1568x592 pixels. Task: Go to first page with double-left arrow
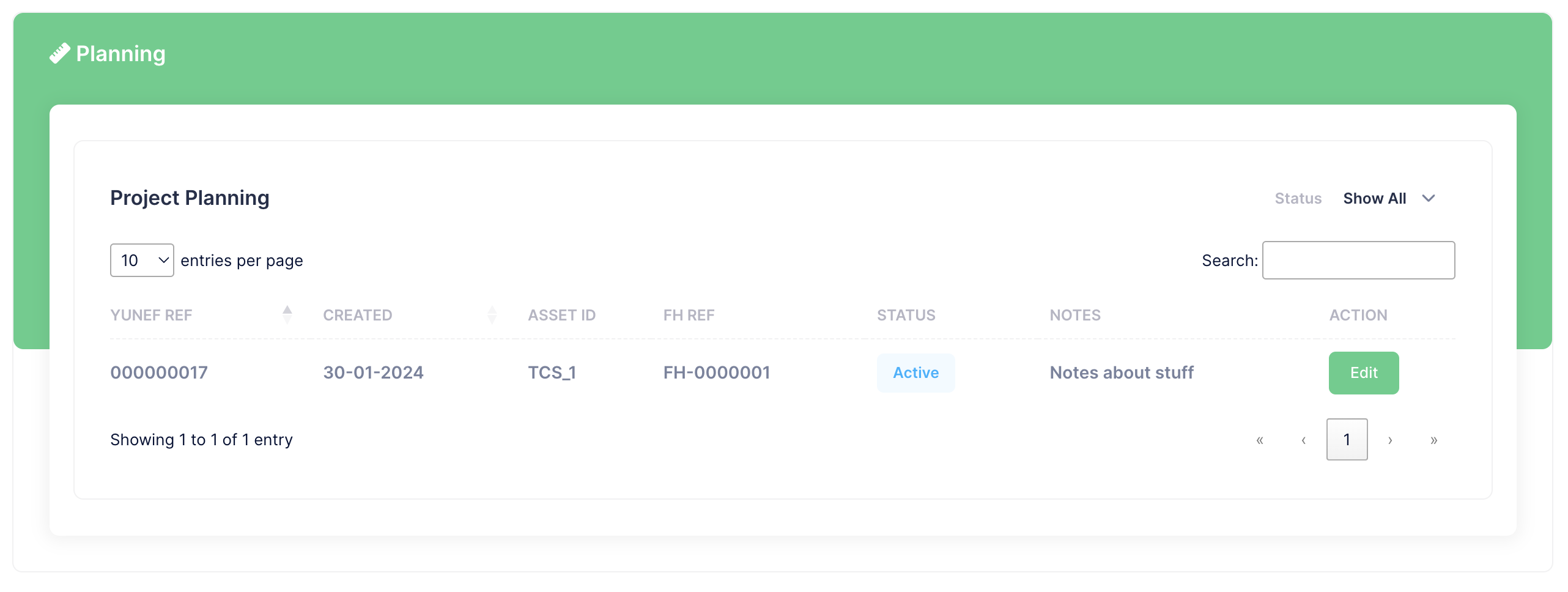coord(1259,440)
